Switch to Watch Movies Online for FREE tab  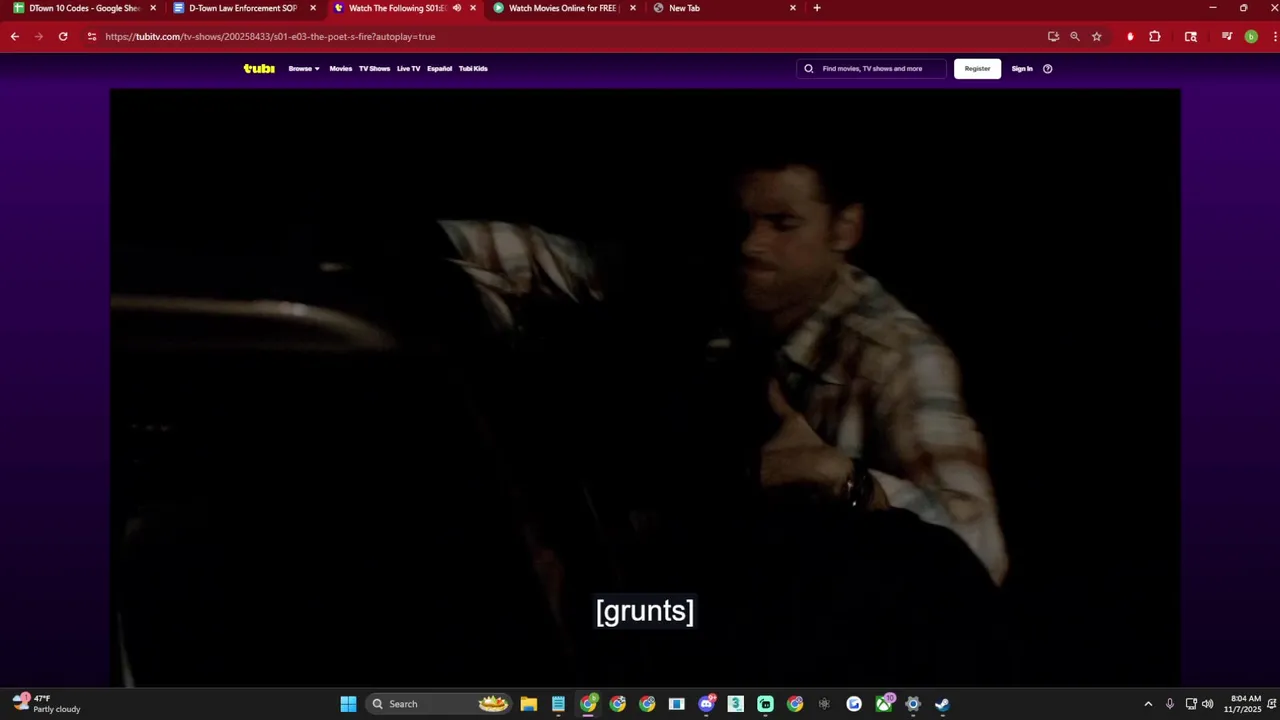(563, 8)
